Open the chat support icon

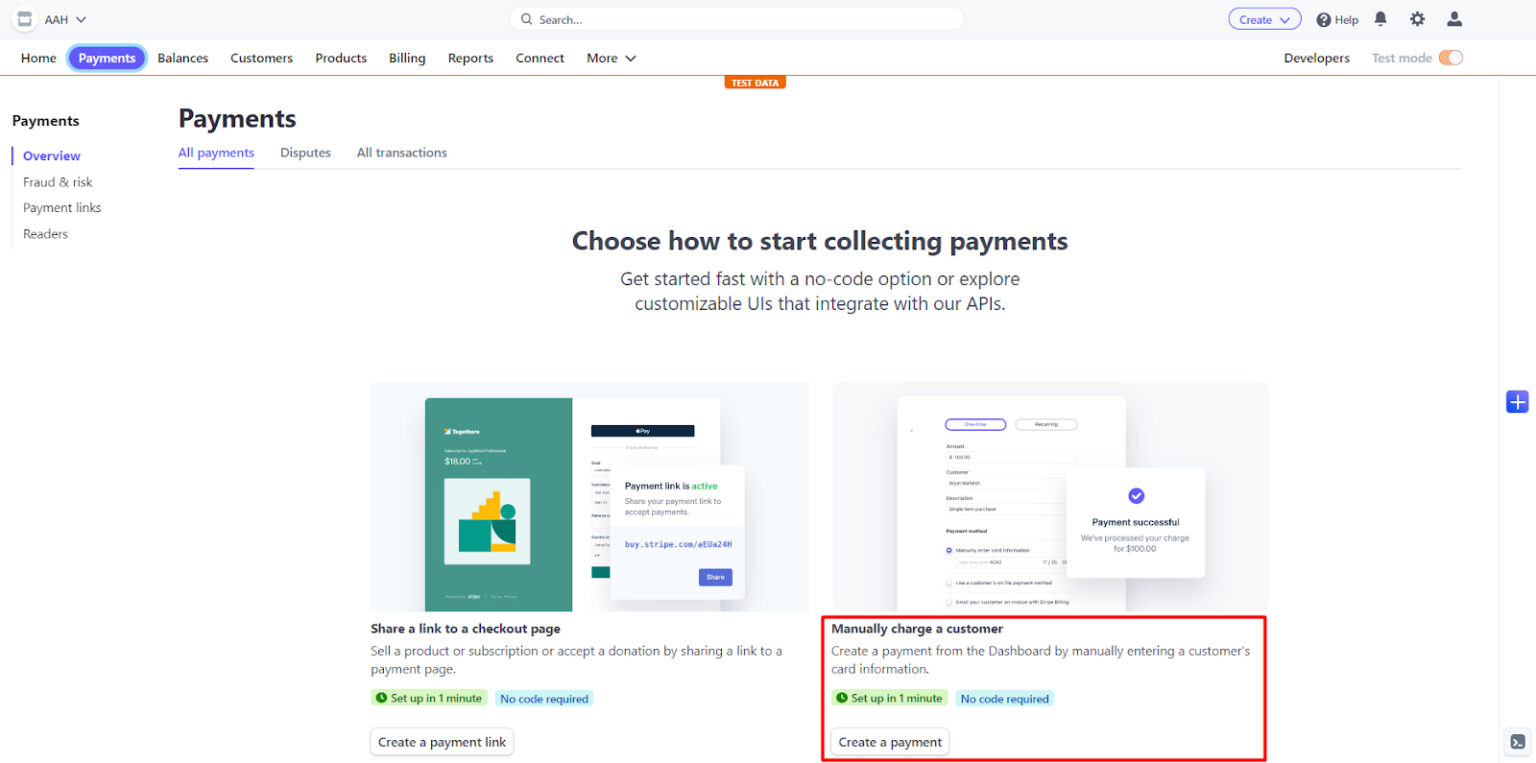[1517, 741]
